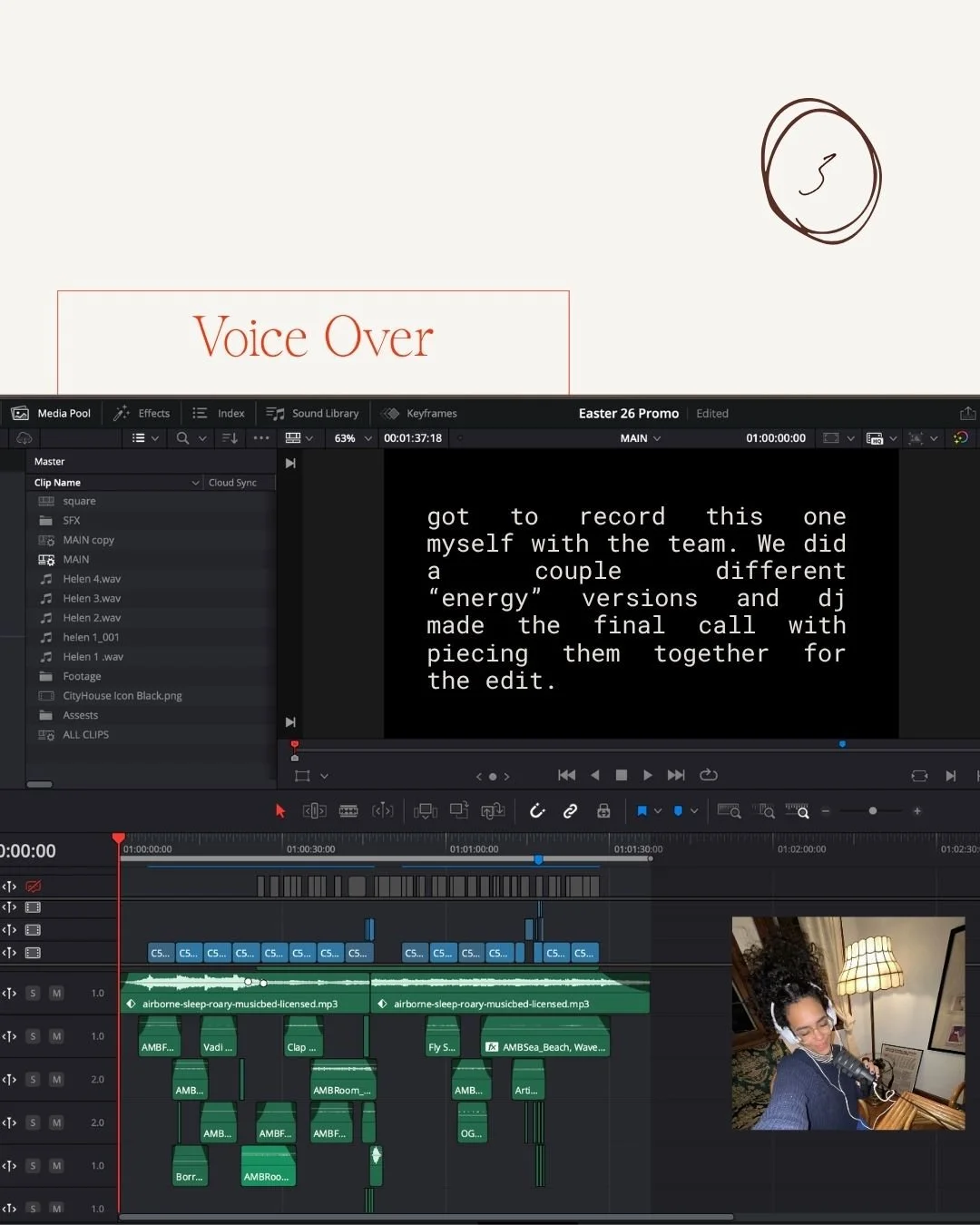Click the Cloud Sync column header

point(232,483)
